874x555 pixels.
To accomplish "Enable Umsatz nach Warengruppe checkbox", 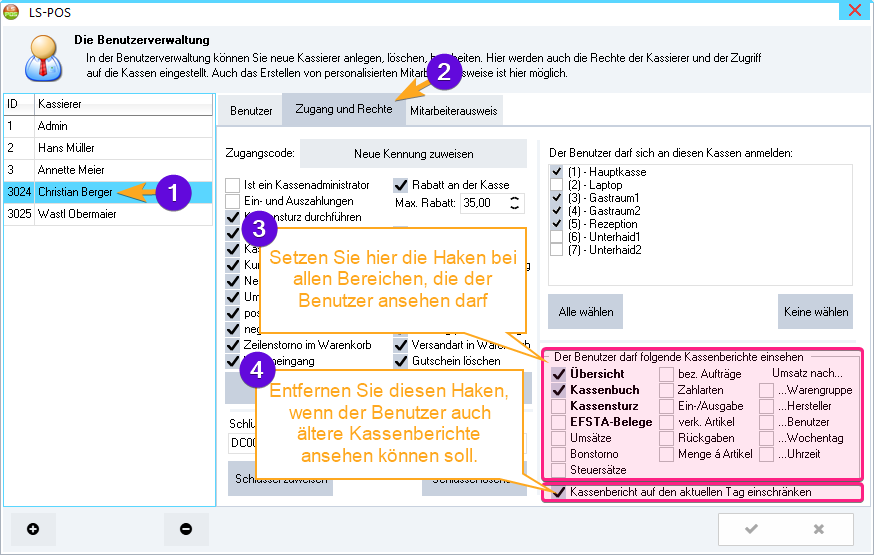I will 767,390.
